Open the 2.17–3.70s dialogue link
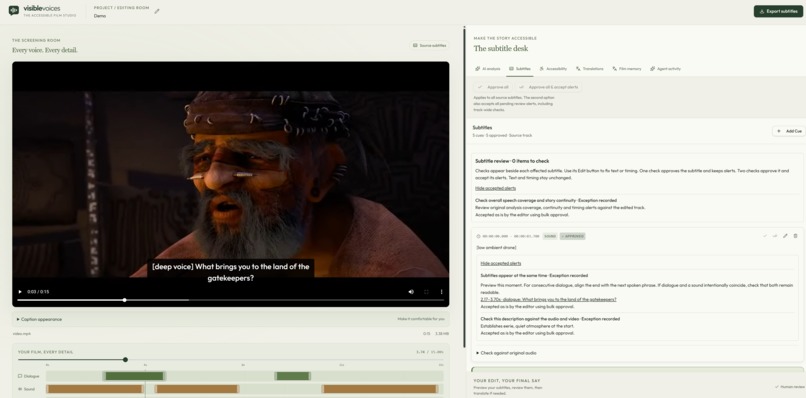 click(x=548, y=299)
